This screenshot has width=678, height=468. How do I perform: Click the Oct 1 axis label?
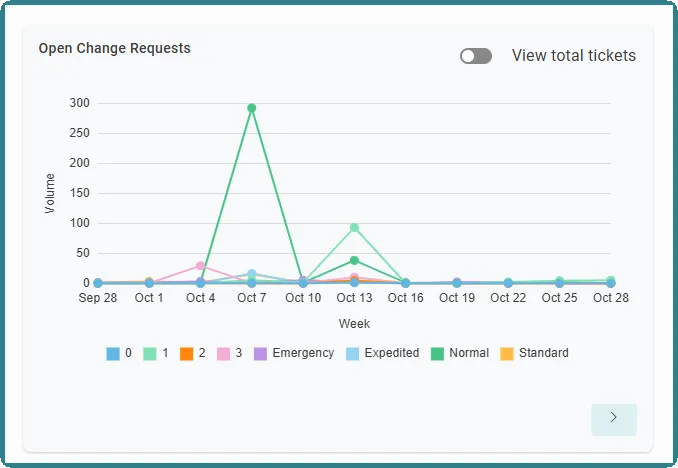(x=149, y=298)
